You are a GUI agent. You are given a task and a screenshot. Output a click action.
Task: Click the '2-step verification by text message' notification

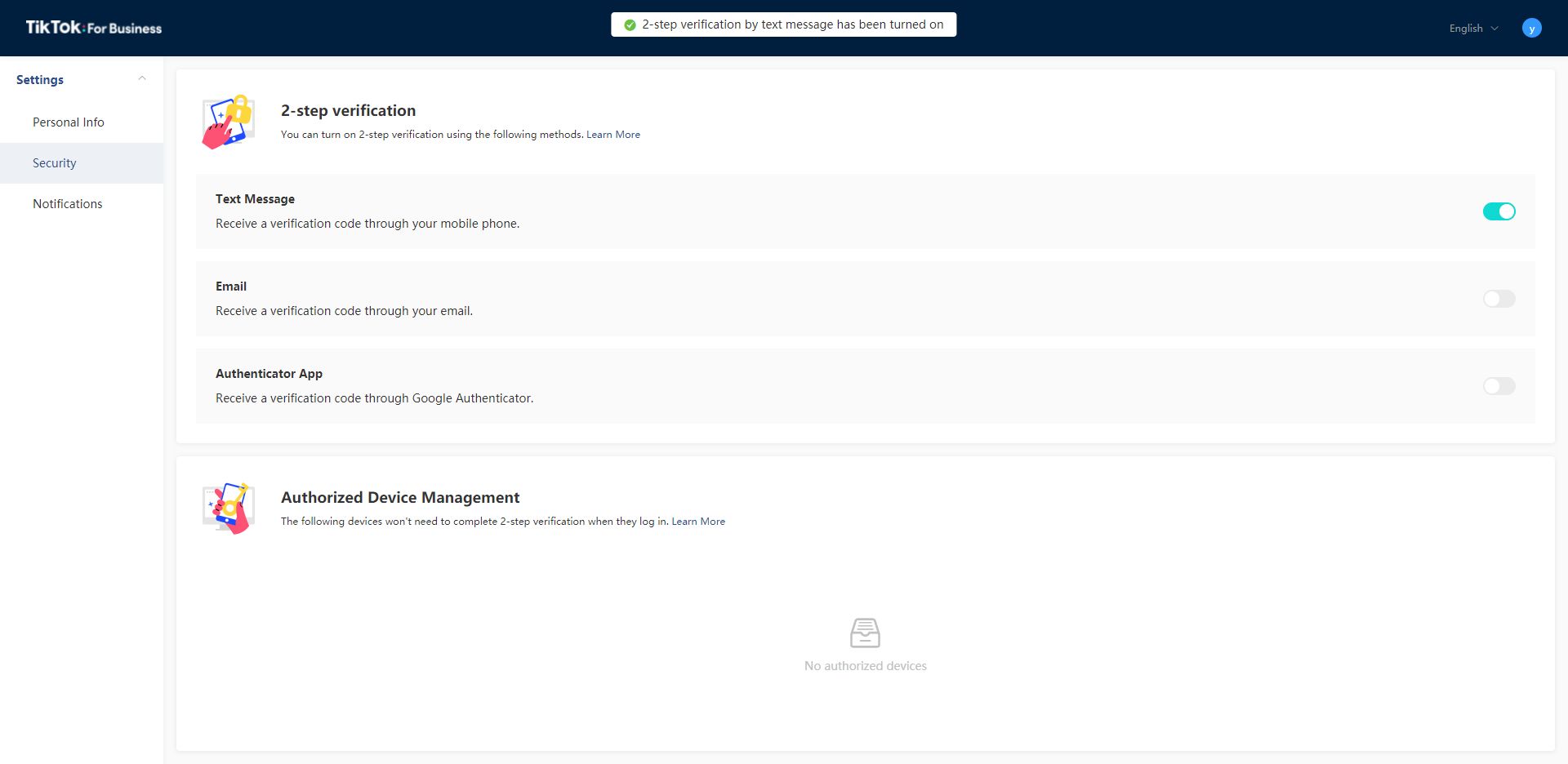(783, 24)
